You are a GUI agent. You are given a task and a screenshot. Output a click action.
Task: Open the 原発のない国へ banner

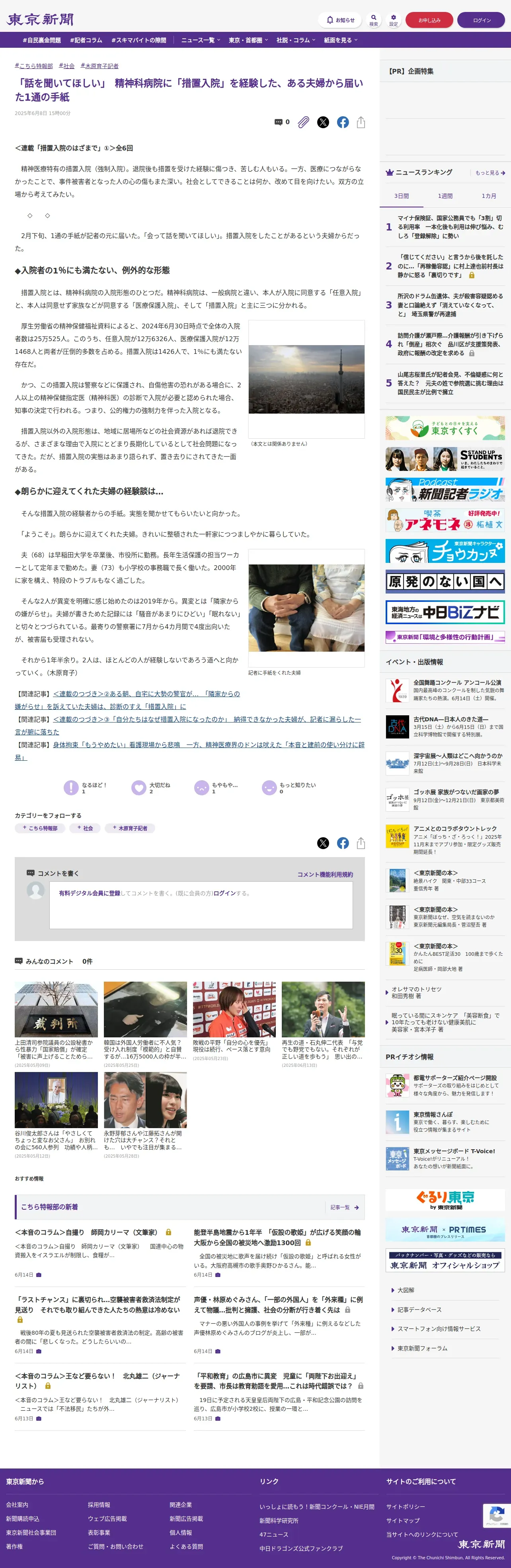[445, 581]
